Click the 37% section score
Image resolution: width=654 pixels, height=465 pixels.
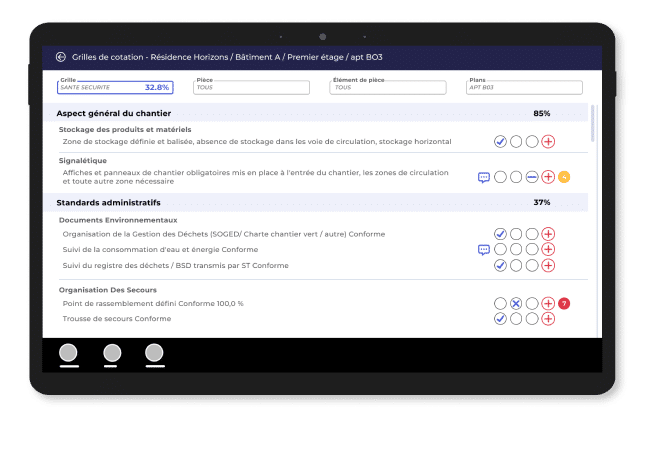tap(541, 202)
